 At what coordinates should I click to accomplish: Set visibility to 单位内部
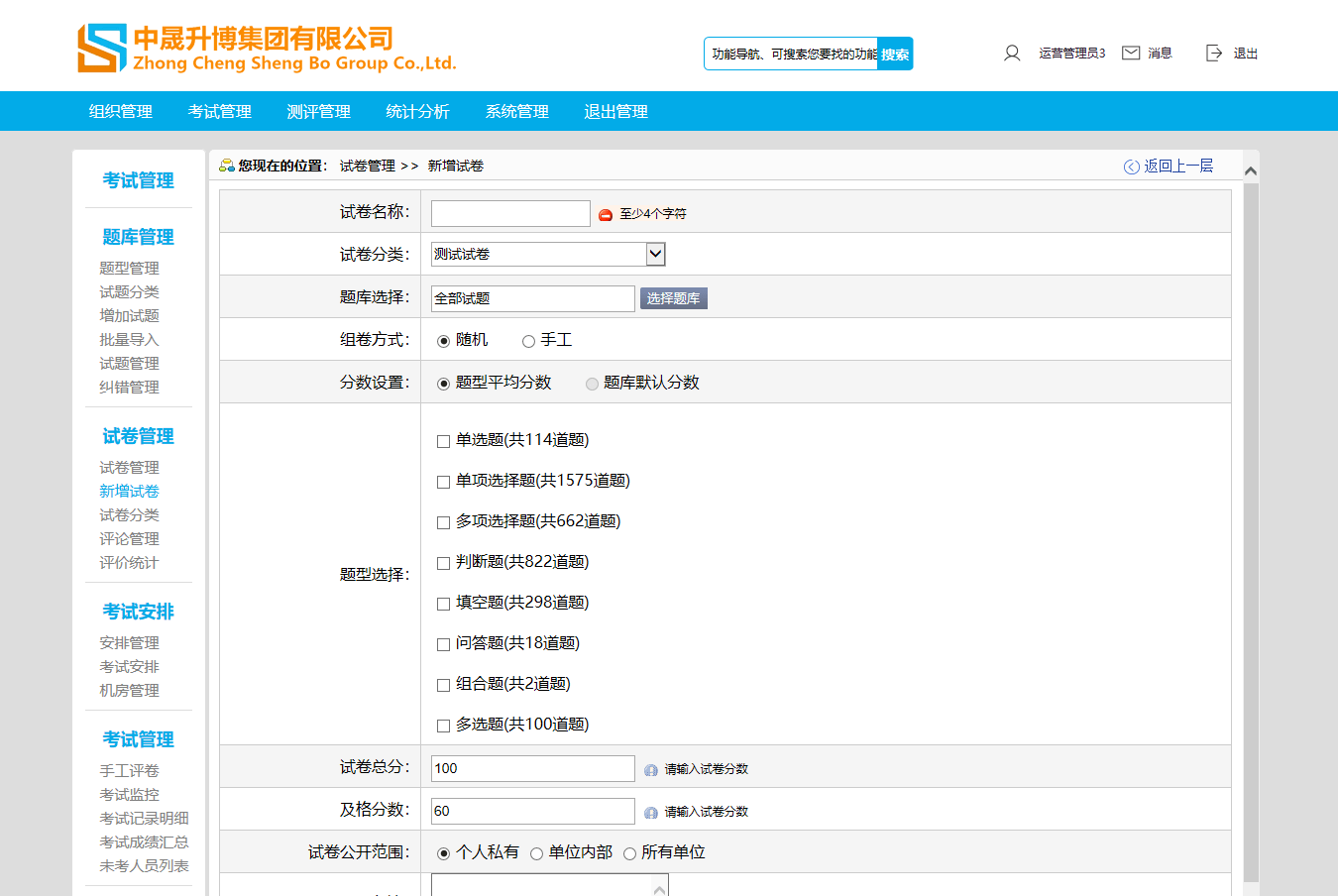pos(536,853)
